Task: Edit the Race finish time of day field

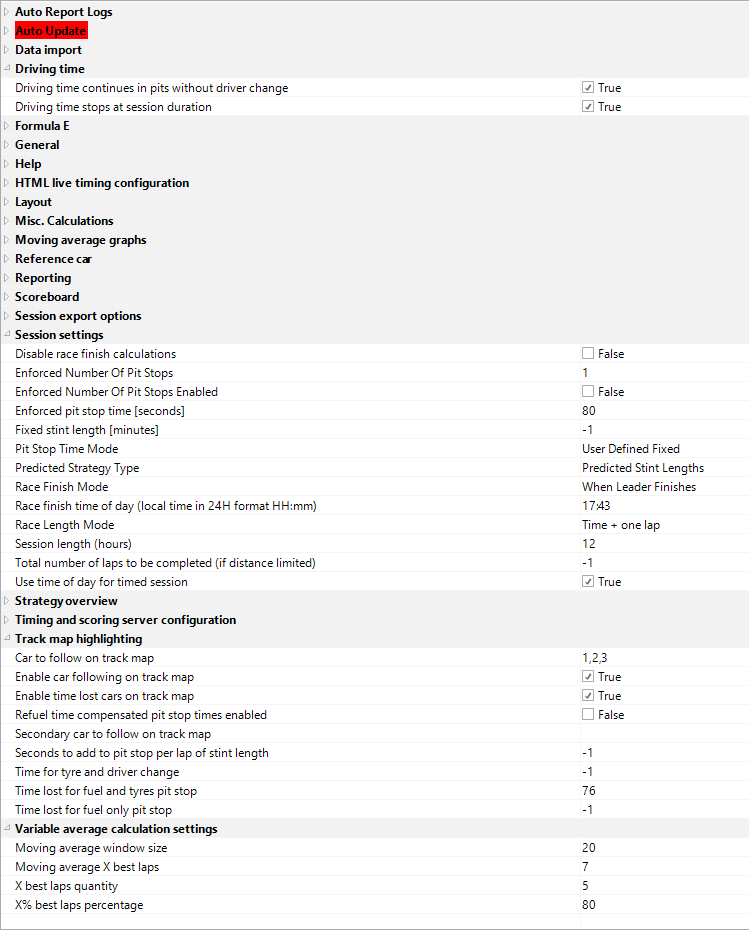Action: click(660, 506)
